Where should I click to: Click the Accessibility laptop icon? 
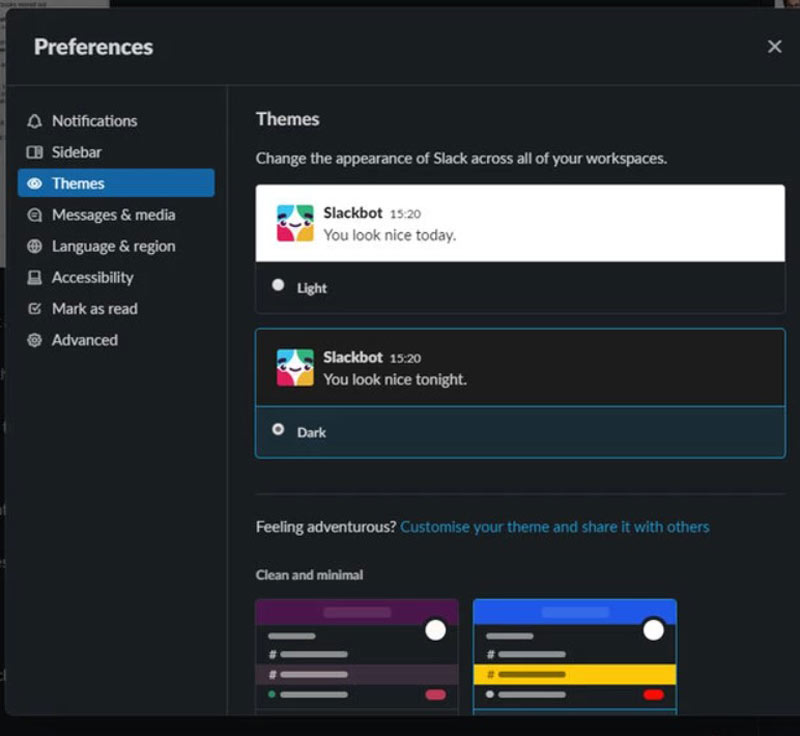35,278
